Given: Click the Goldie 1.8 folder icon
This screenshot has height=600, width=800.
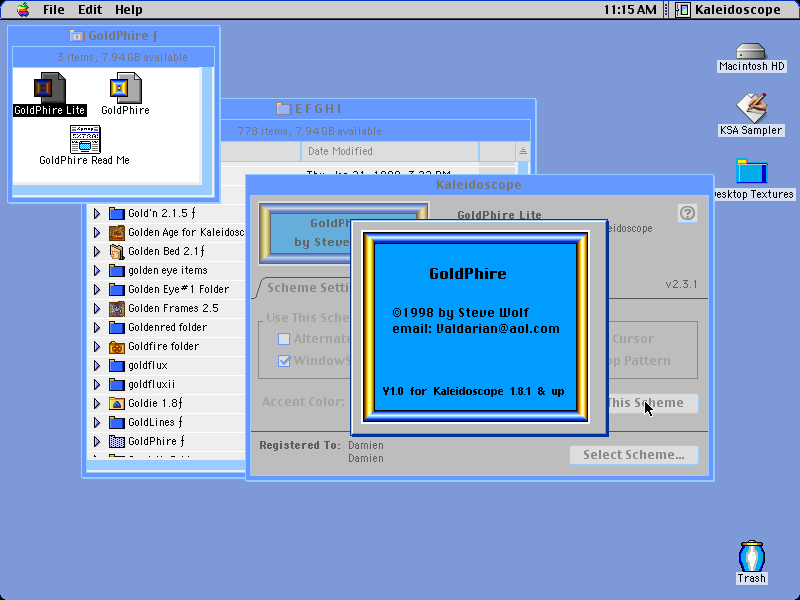Looking at the screenshot, I should coord(117,404).
